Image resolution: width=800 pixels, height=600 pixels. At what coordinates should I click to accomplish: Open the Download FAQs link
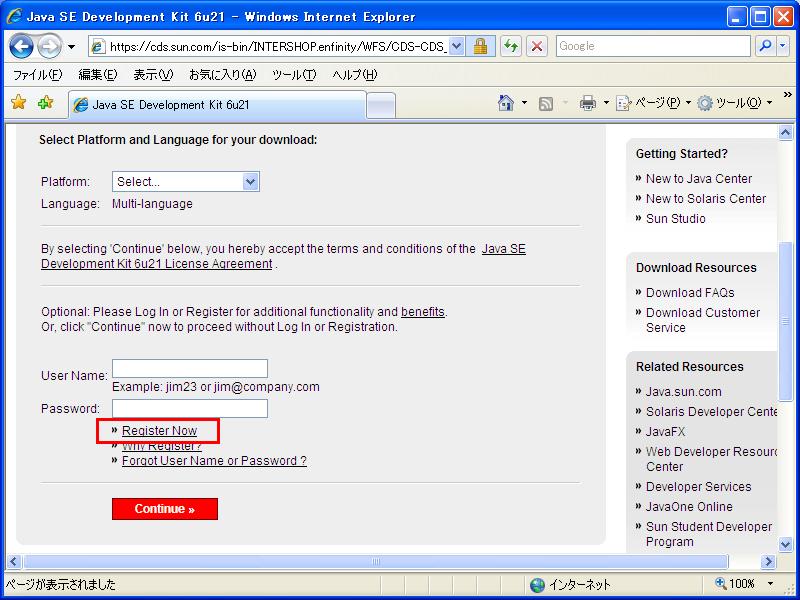690,292
